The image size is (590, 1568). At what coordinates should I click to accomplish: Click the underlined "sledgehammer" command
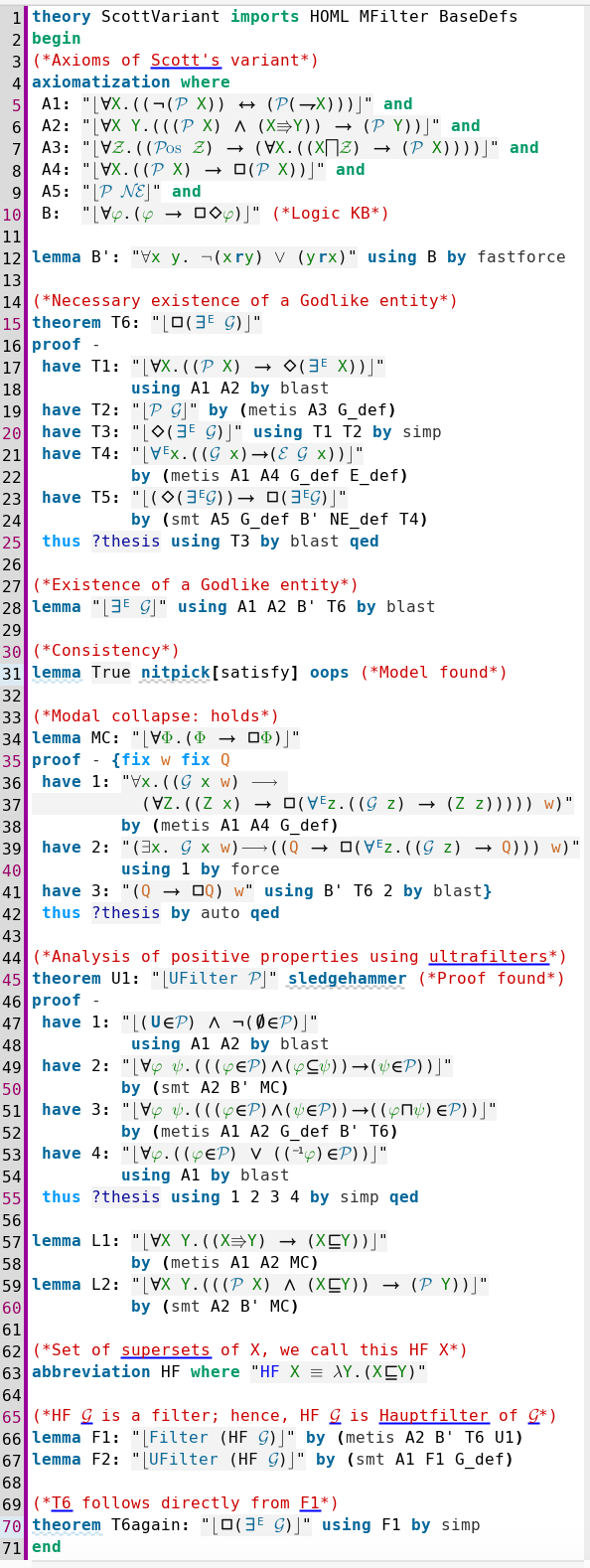[348, 979]
